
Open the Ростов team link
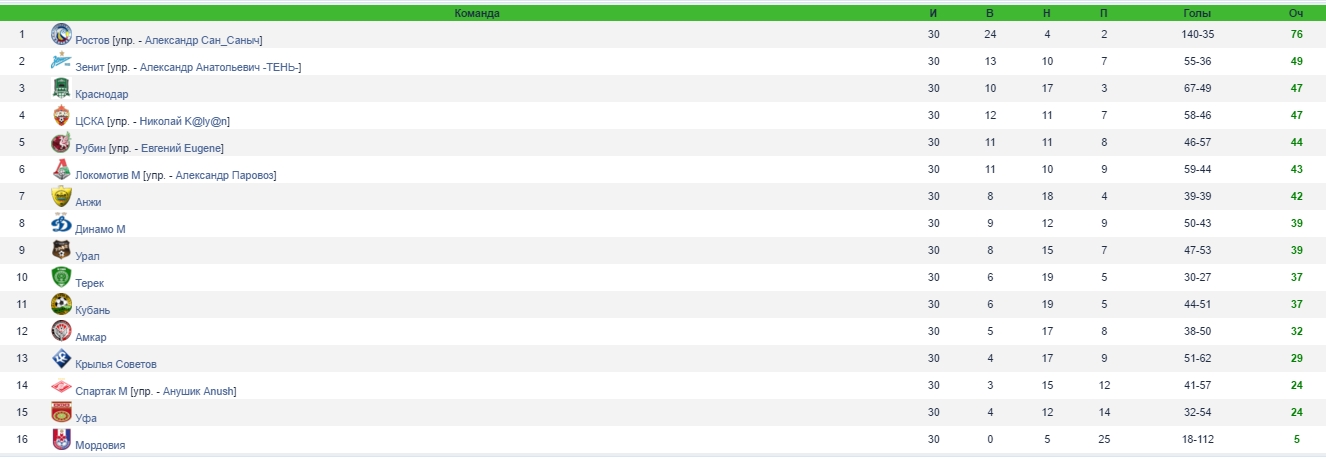(93, 40)
